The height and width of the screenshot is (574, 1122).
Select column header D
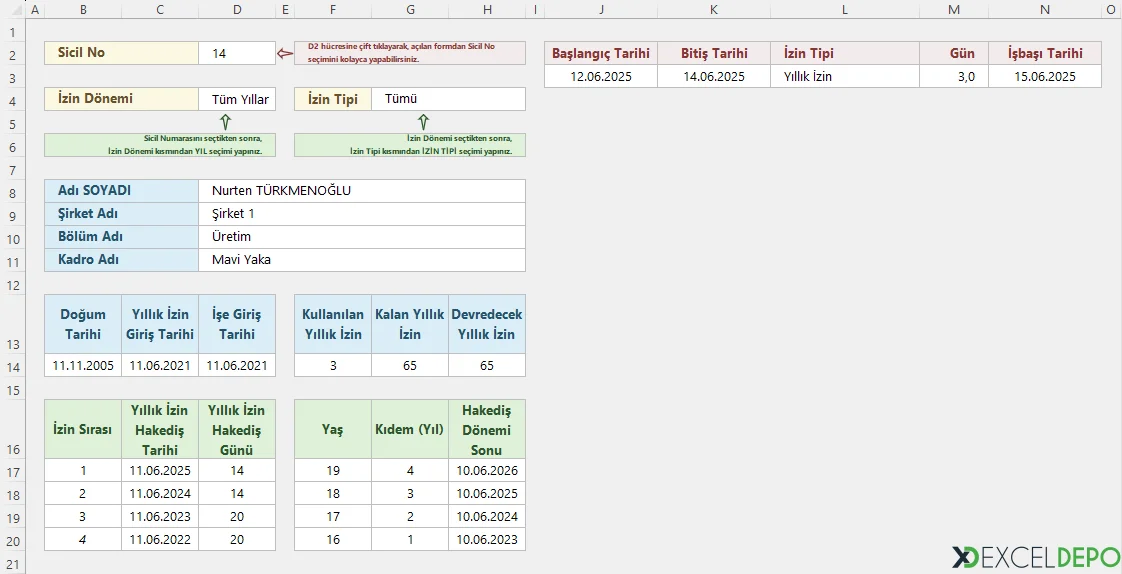pyautogui.click(x=236, y=9)
